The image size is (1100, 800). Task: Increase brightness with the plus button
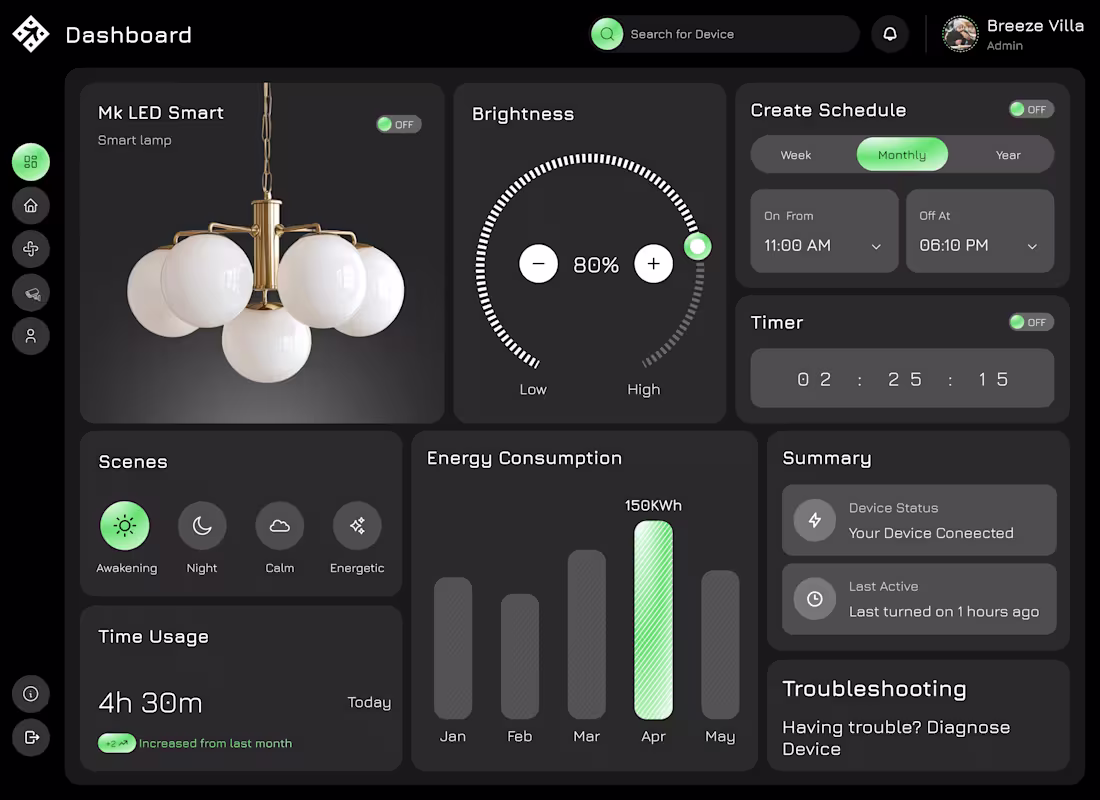[x=653, y=264]
